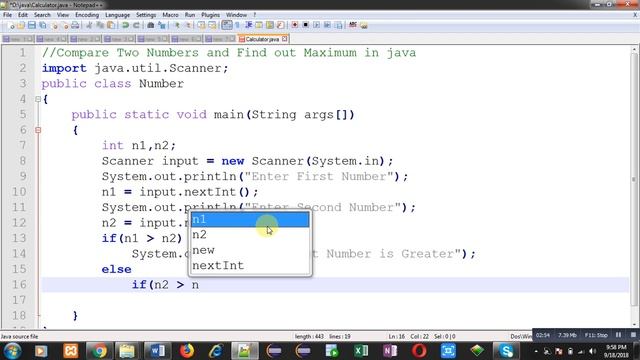Image resolution: width=640 pixels, height=360 pixels.
Task: Click the system tray volume icon
Action: (593, 351)
